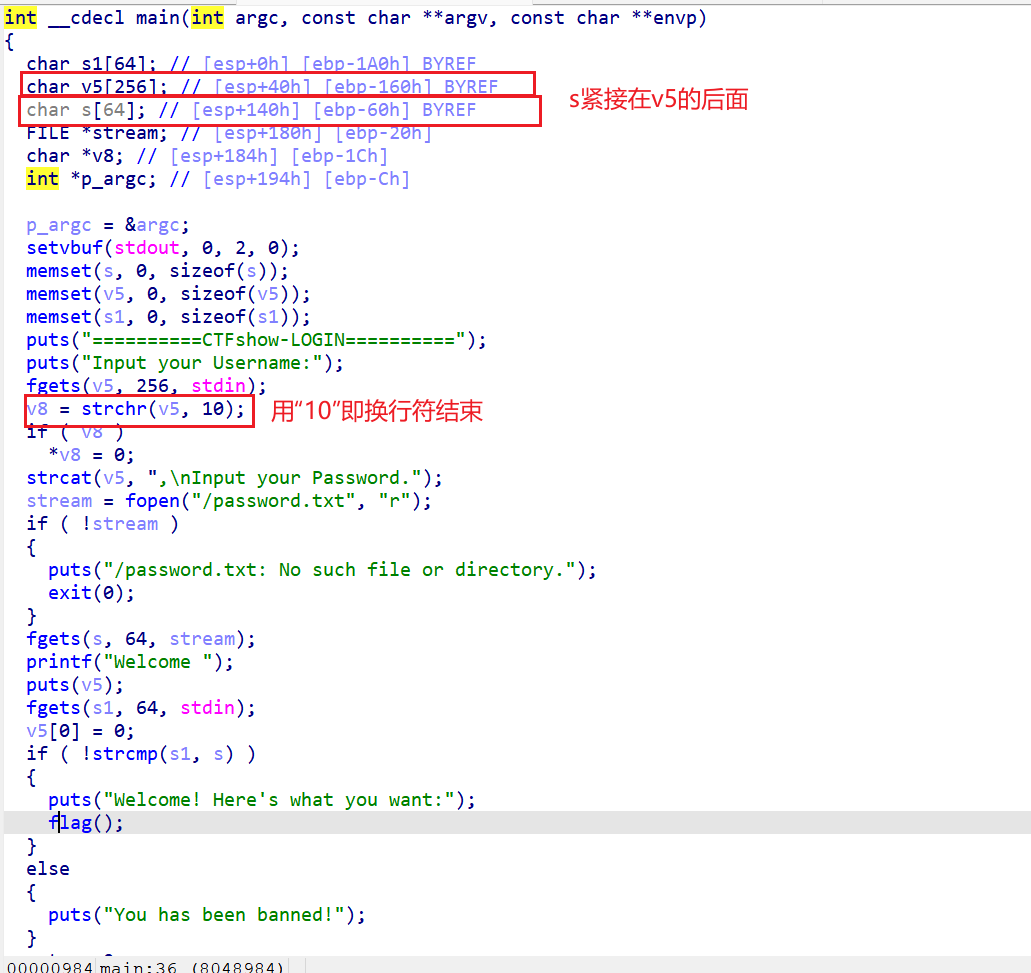Image resolution: width=1031 pixels, height=973 pixels.
Task: Click the 00000984 offset in status bar
Action: tap(50, 966)
